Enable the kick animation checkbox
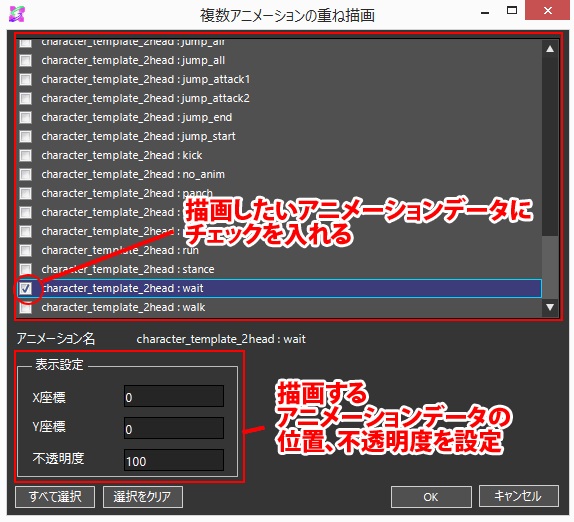Screen dimensions: 574x522 (x=26, y=156)
